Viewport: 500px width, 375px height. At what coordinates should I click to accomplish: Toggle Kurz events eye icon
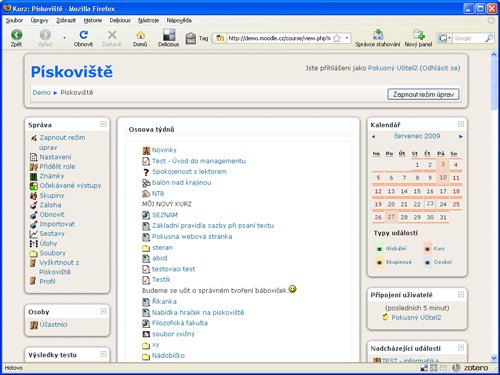tap(427, 249)
